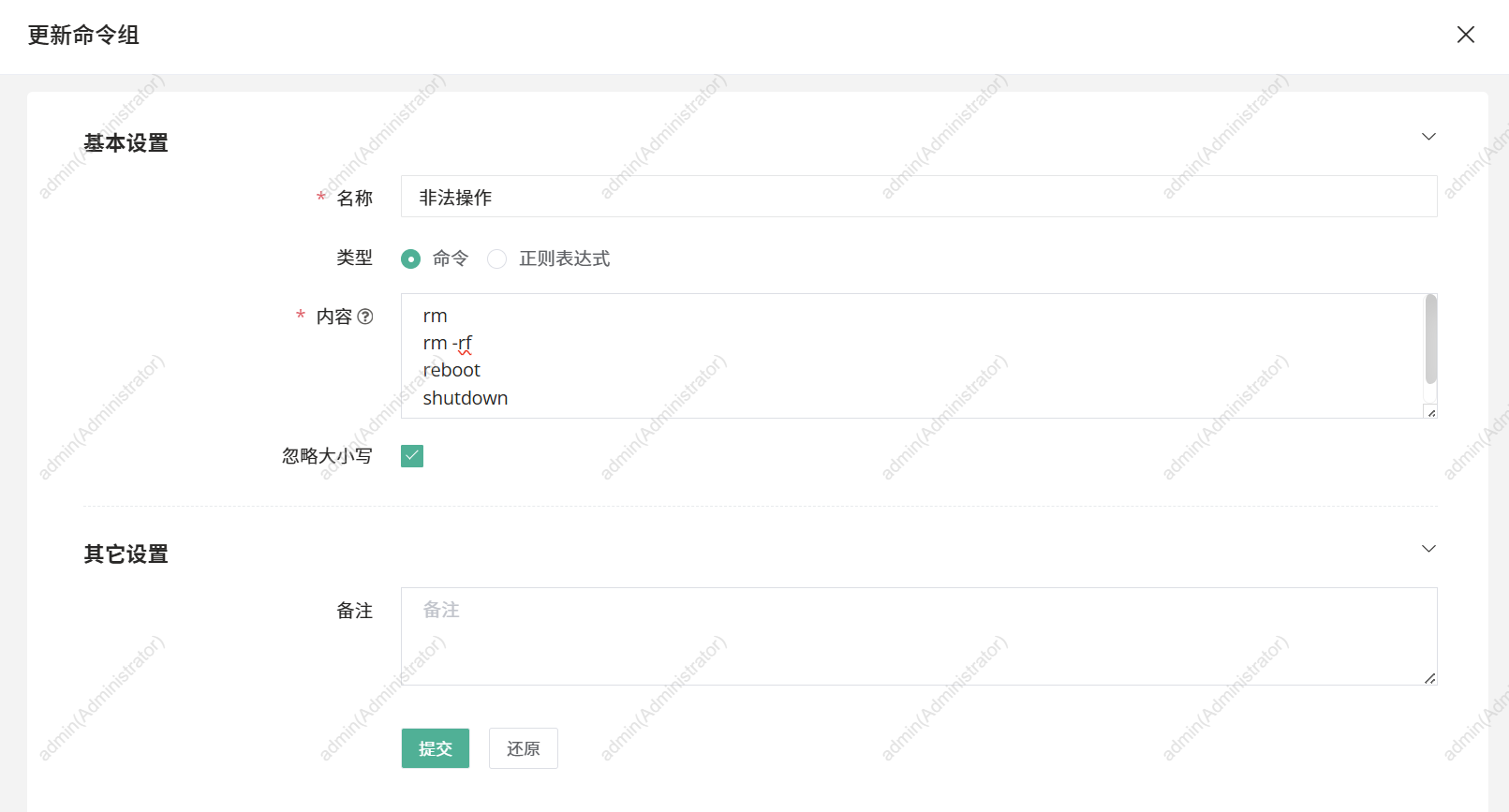Collapse the 基本设置 section chevron

1428,137
